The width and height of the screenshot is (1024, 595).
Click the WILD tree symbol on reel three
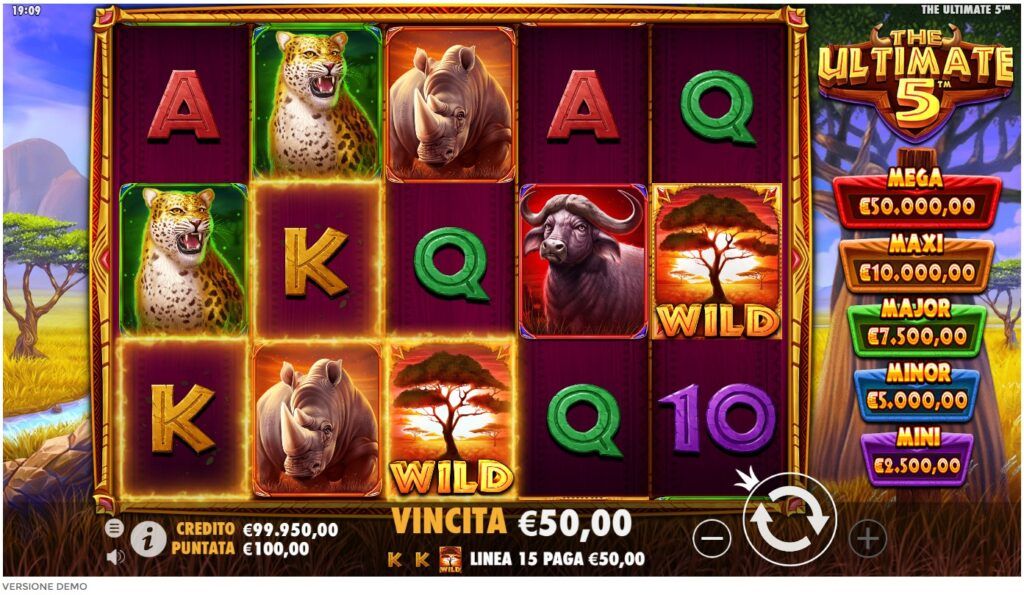coord(451,419)
